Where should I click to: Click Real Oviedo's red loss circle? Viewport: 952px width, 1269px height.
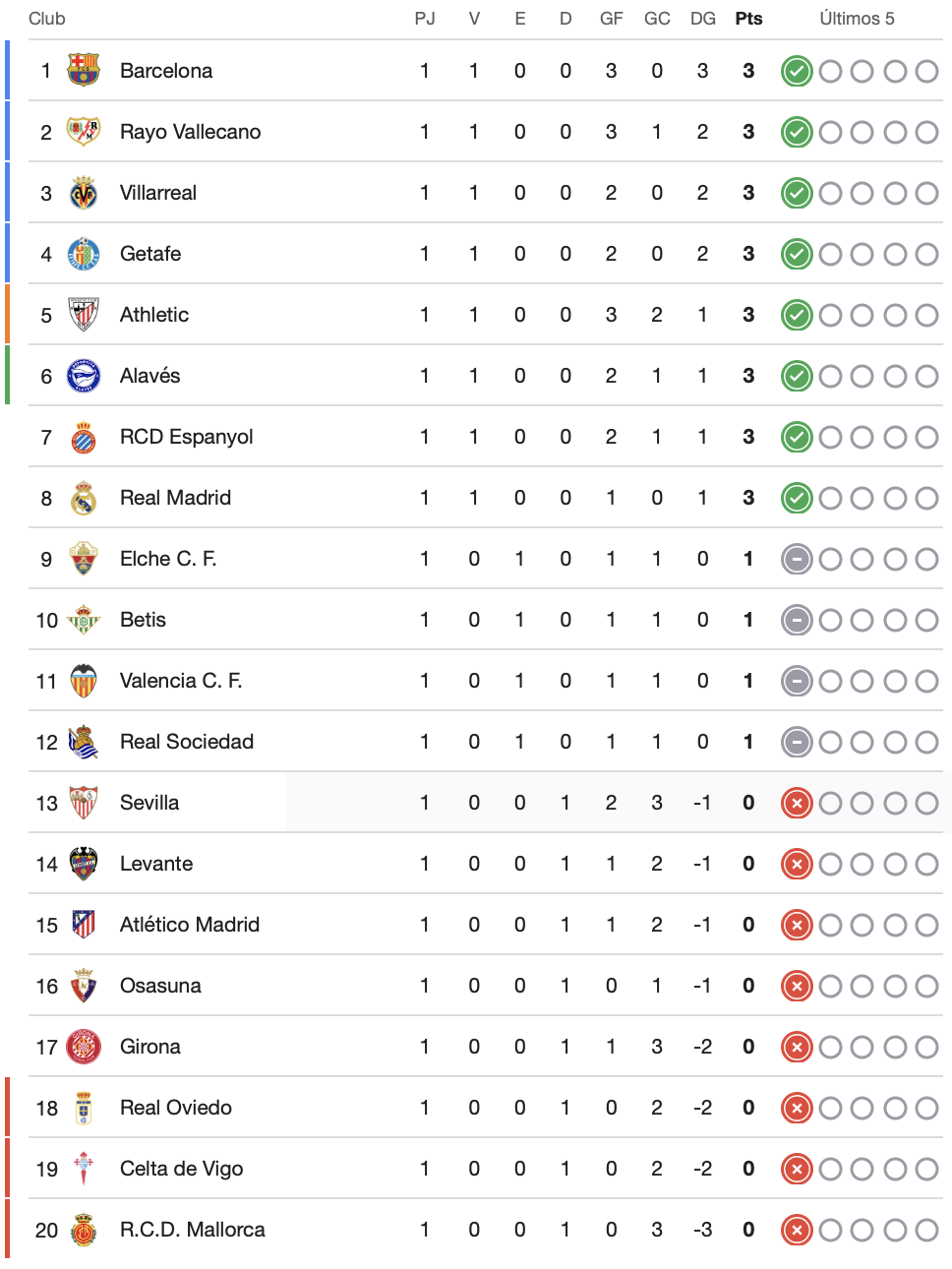click(x=797, y=1108)
